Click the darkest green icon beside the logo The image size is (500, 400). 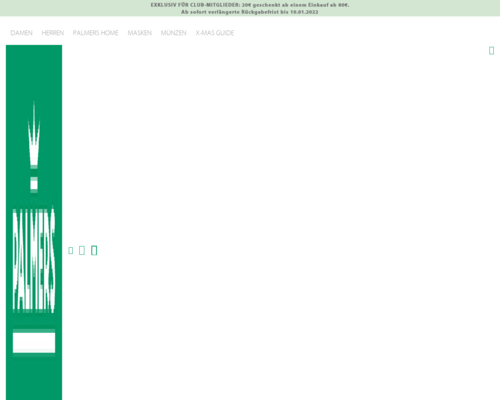pos(94,250)
